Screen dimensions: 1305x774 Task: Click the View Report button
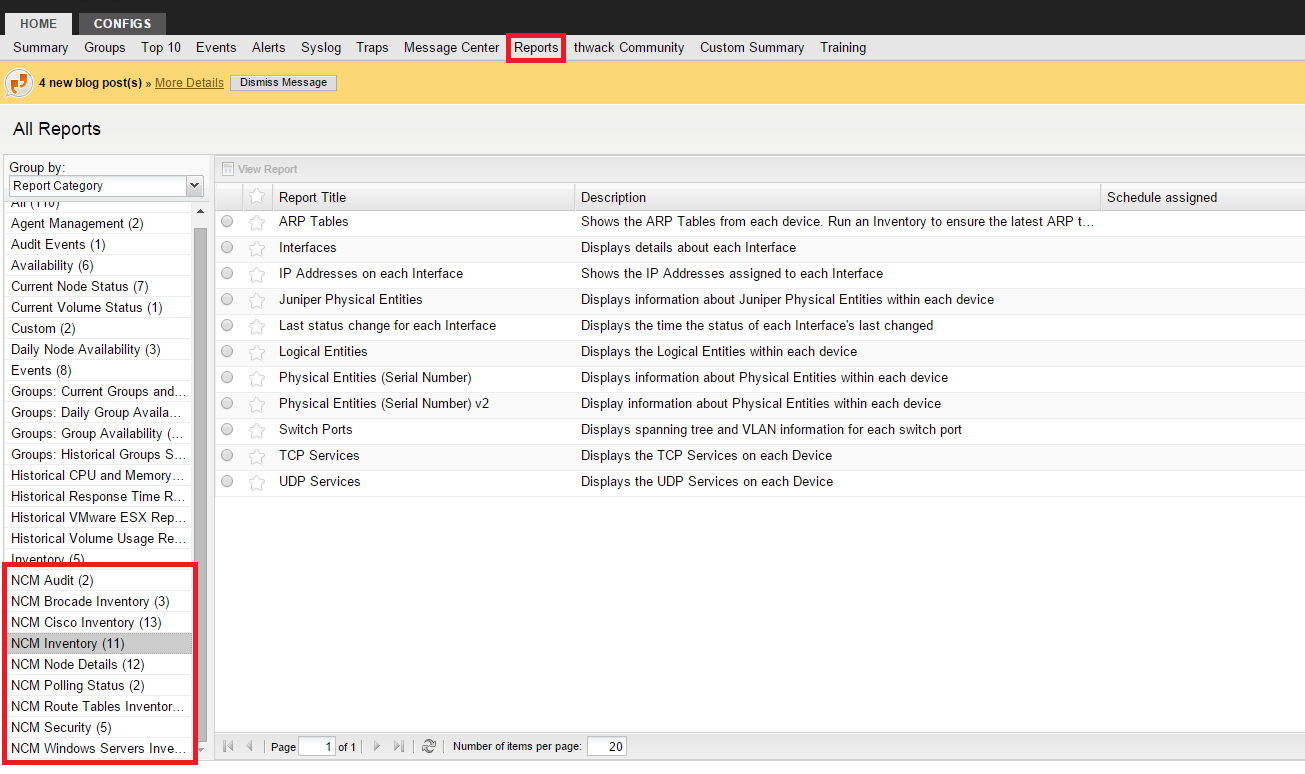click(x=260, y=169)
